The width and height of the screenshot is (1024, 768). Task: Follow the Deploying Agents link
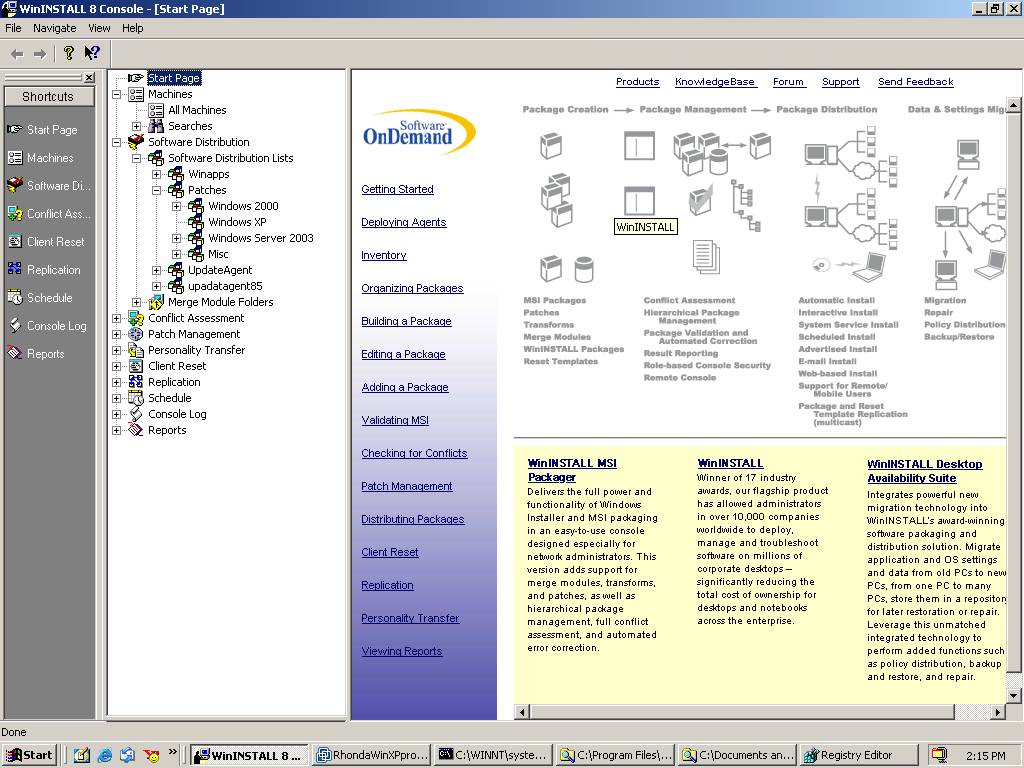[404, 222]
